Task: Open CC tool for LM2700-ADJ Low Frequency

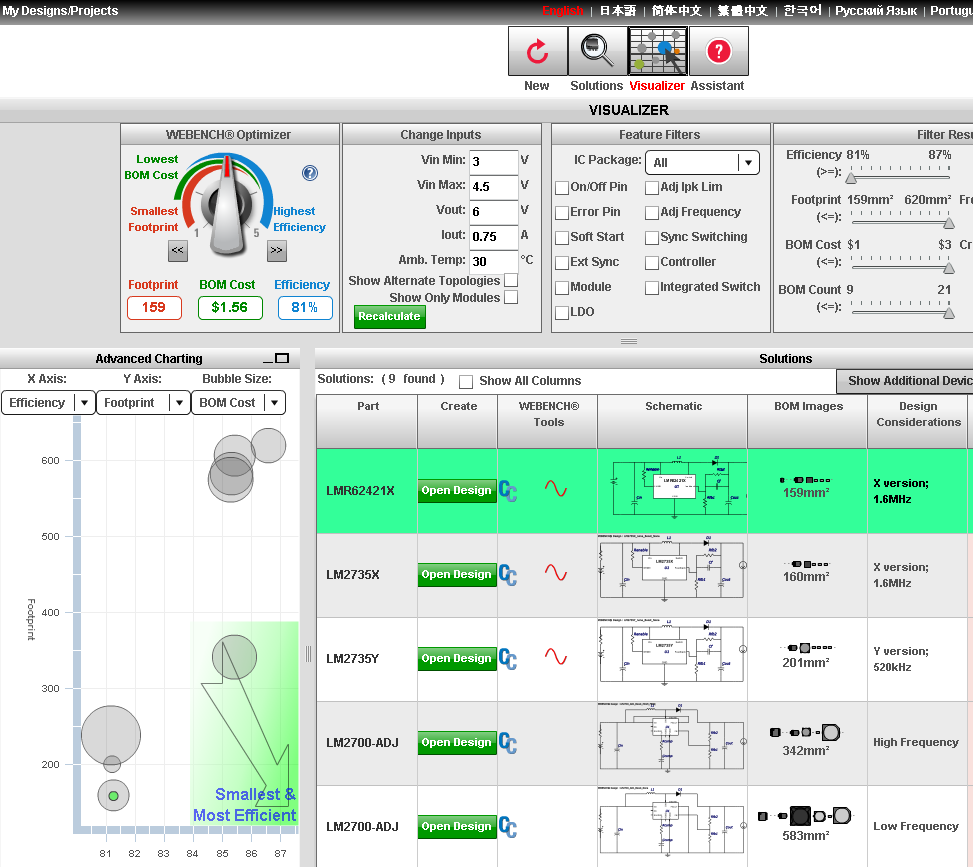Action: tap(508, 827)
